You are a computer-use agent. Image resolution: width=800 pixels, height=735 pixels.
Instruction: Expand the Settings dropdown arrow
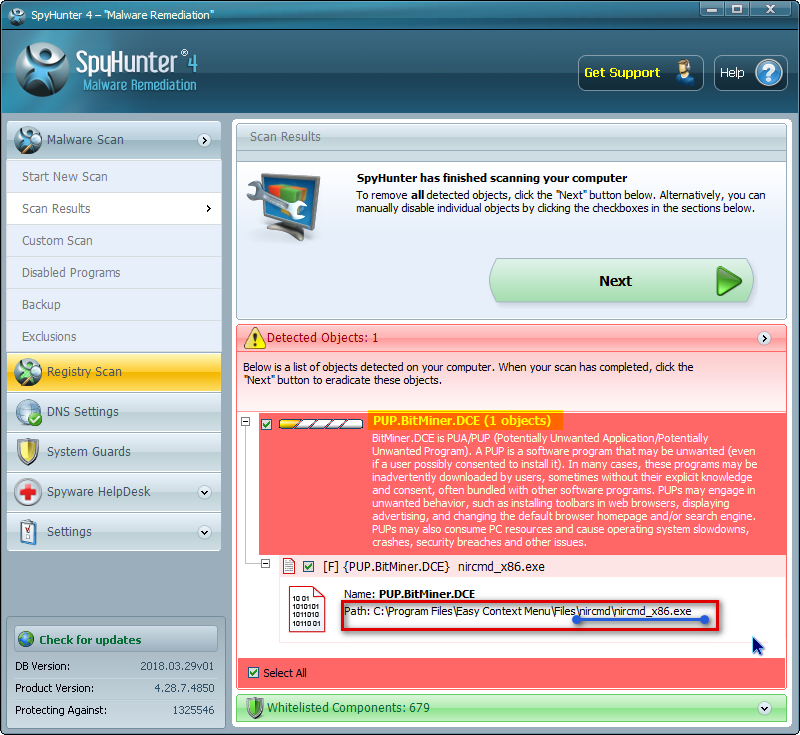(x=205, y=533)
